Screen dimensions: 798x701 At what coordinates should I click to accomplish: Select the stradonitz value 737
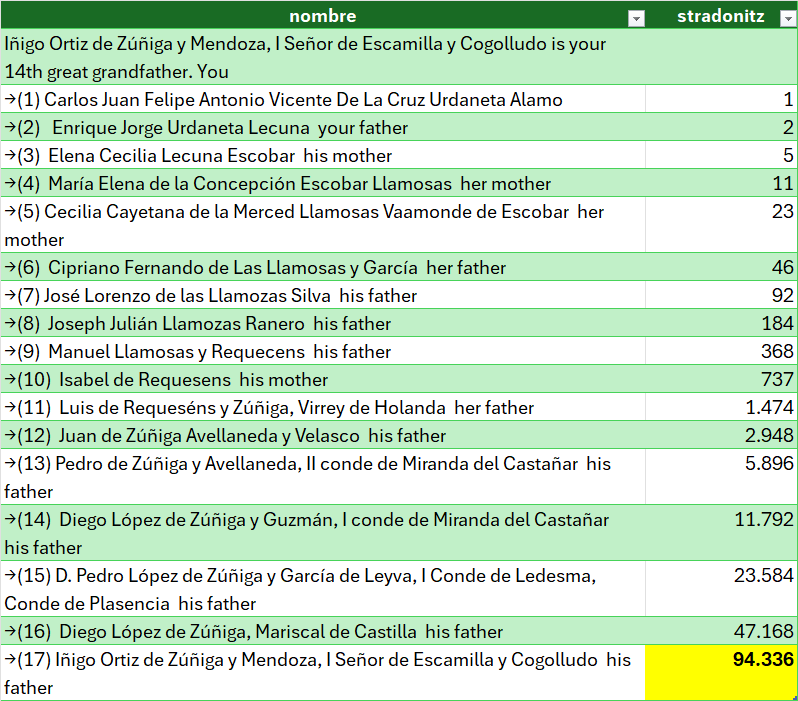721,379
